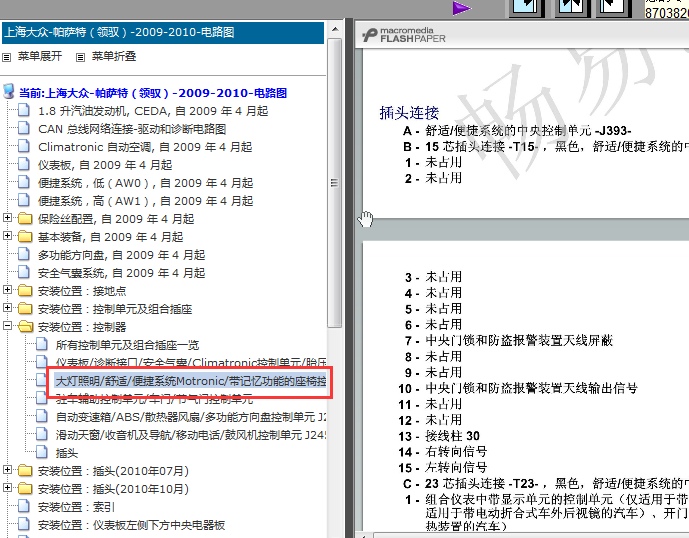689x538 pixels.
Task: Expand the 安装位置：插头(2010年07月) node
Action: [7, 469]
